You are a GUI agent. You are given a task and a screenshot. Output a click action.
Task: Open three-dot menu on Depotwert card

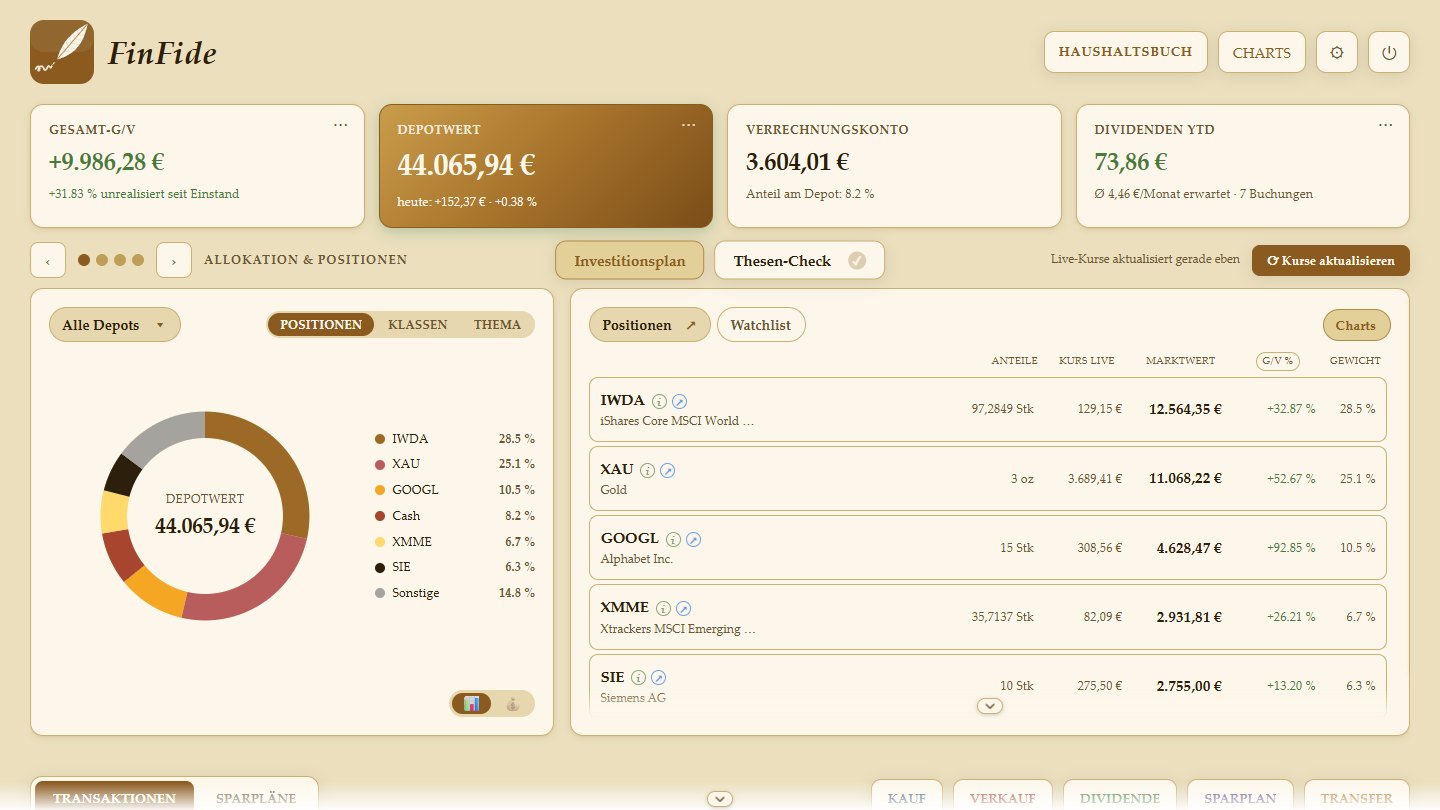pos(688,125)
